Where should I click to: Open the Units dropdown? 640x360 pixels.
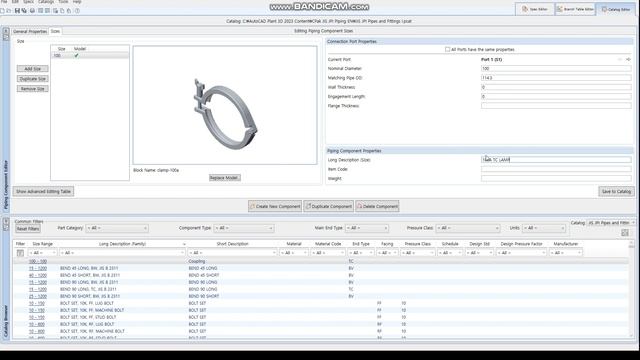544,228
